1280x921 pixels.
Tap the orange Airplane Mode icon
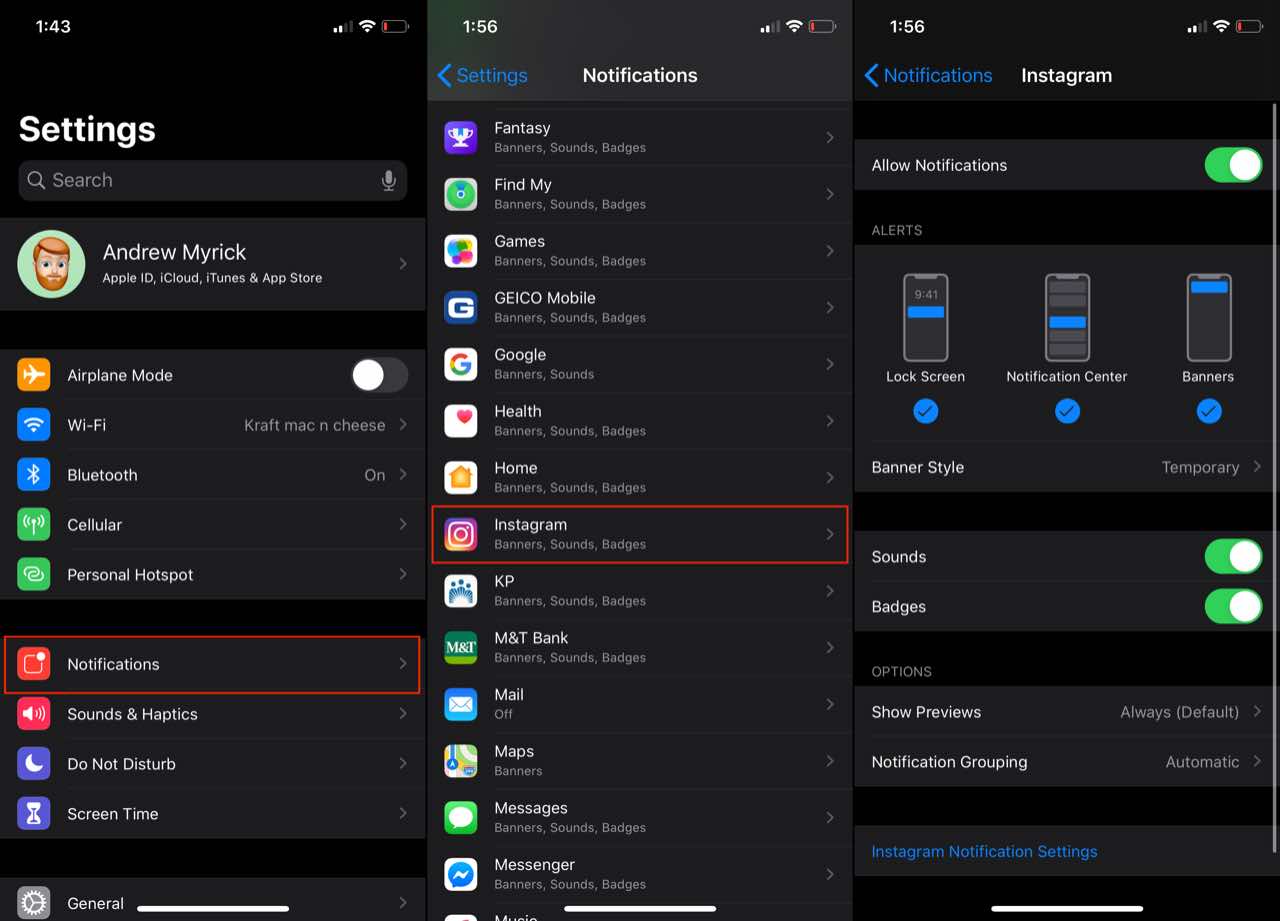point(33,374)
